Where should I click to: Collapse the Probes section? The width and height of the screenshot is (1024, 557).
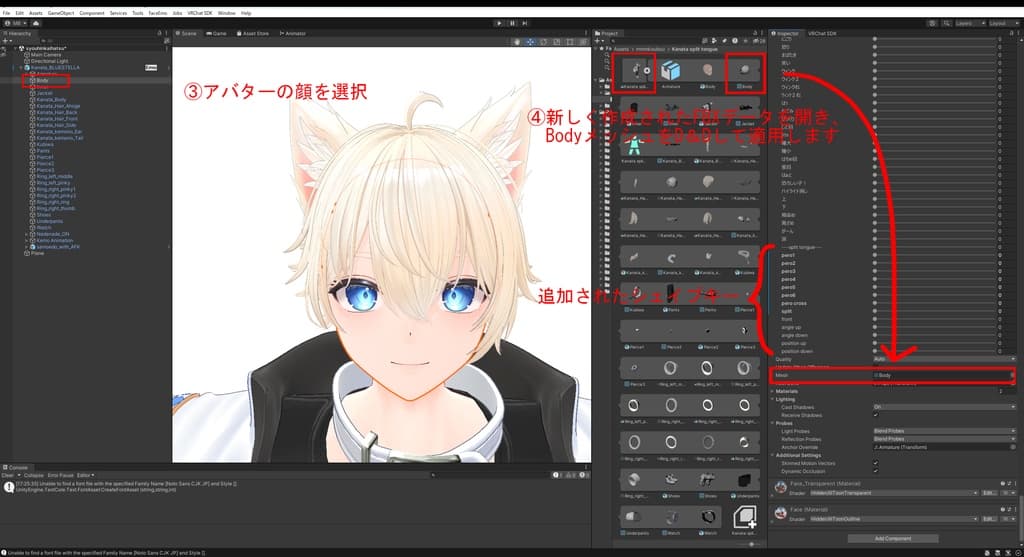click(773, 423)
